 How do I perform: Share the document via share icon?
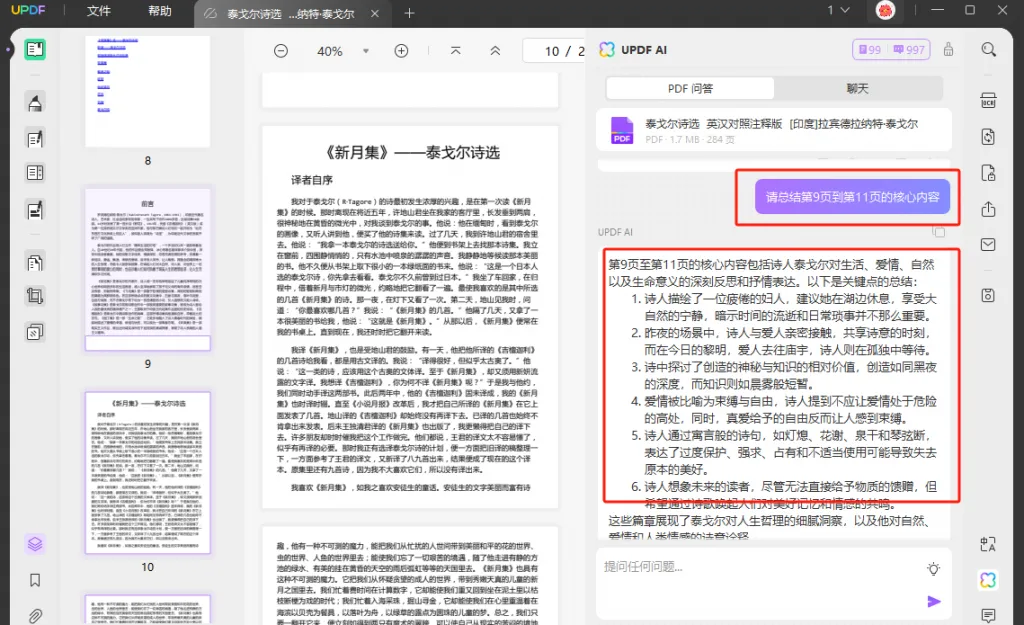[x=988, y=209]
